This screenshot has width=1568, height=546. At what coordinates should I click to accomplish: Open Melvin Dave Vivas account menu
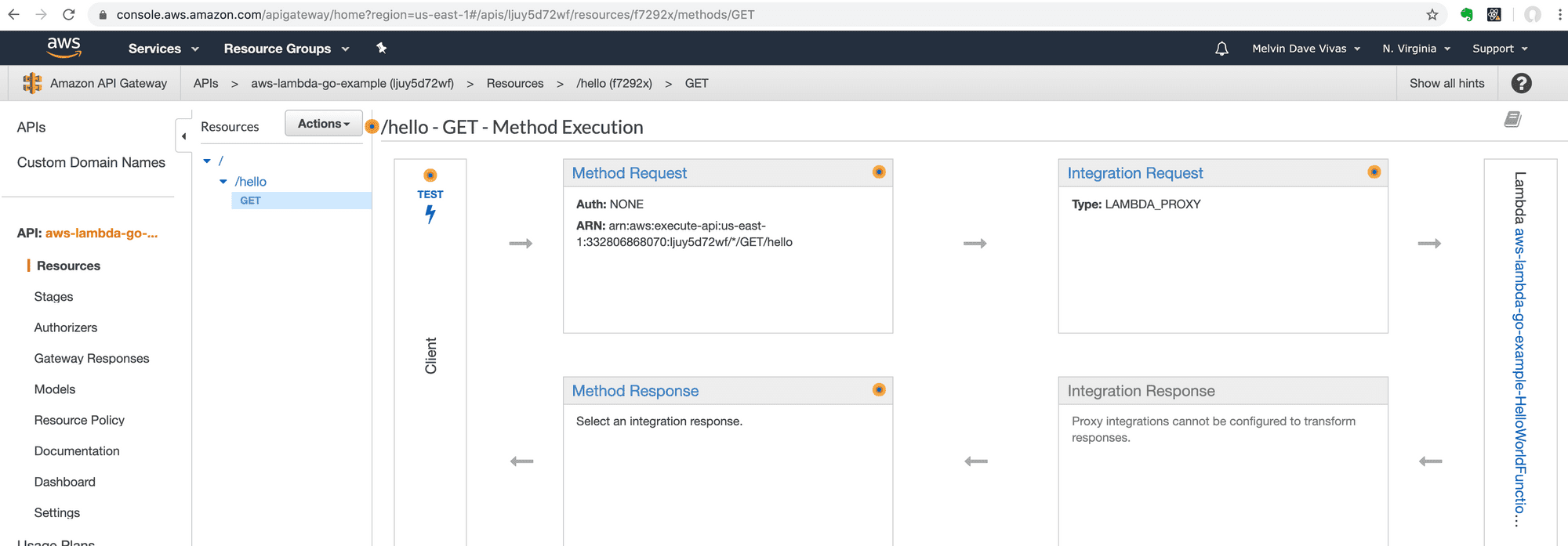click(1306, 49)
